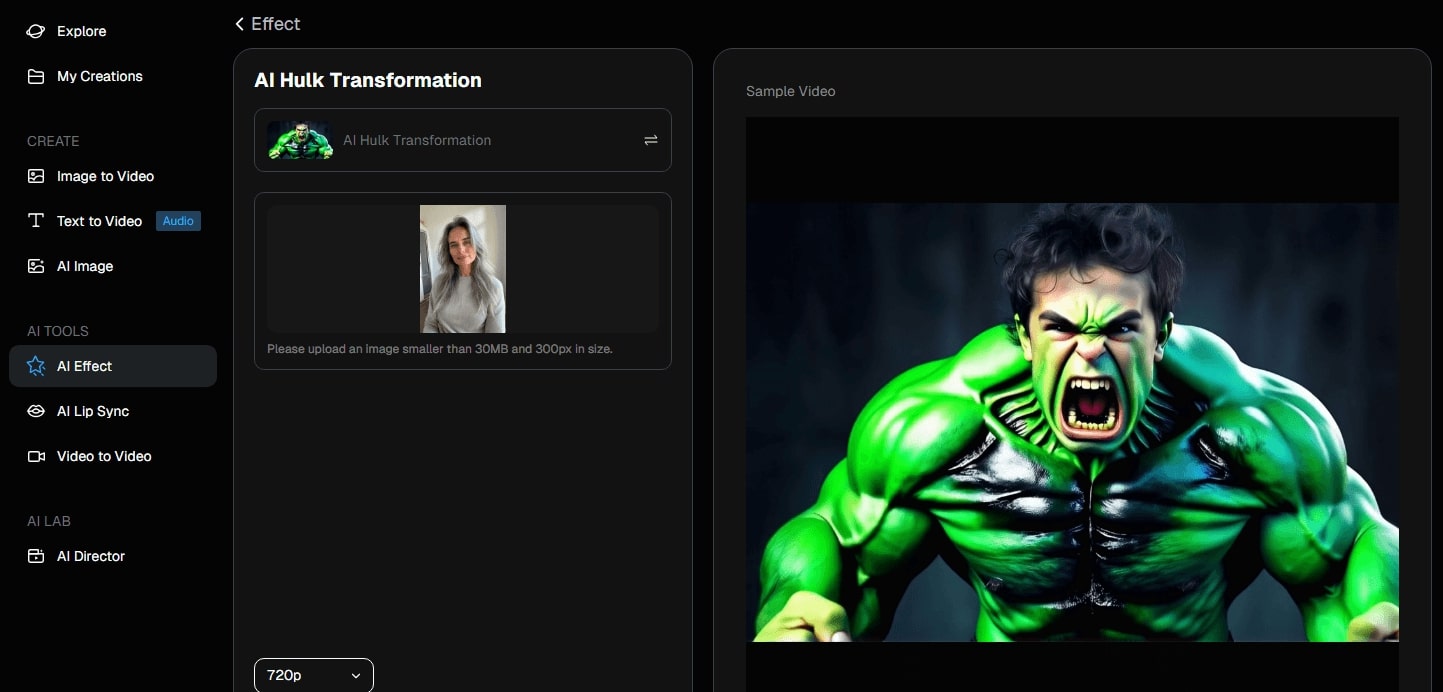Image resolution: width=1443 pixels, height=692 pixels.
Task: Click the Effect header label
Action: [276, 24]
